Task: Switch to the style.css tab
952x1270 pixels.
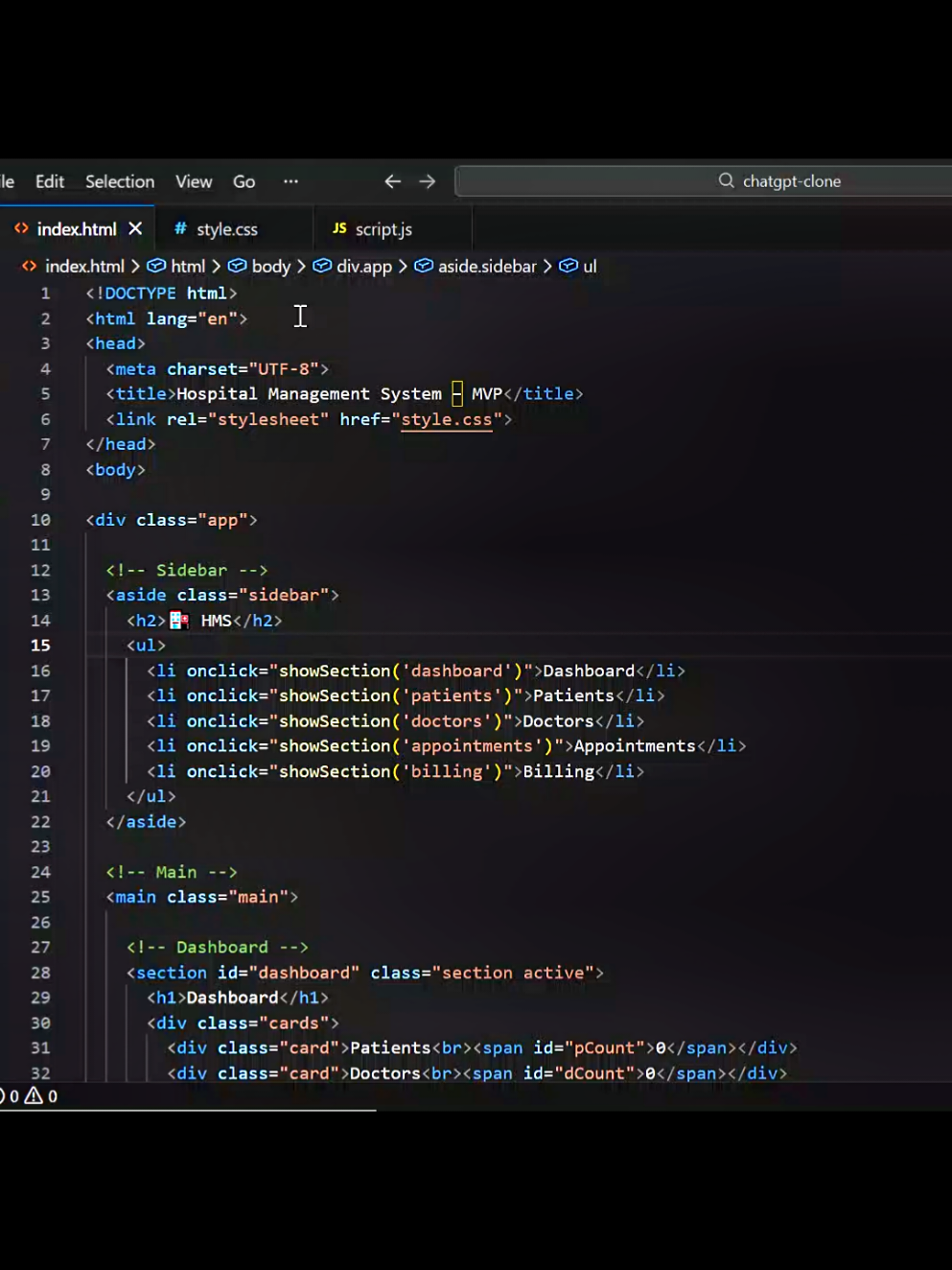Action: pos(227,230)
